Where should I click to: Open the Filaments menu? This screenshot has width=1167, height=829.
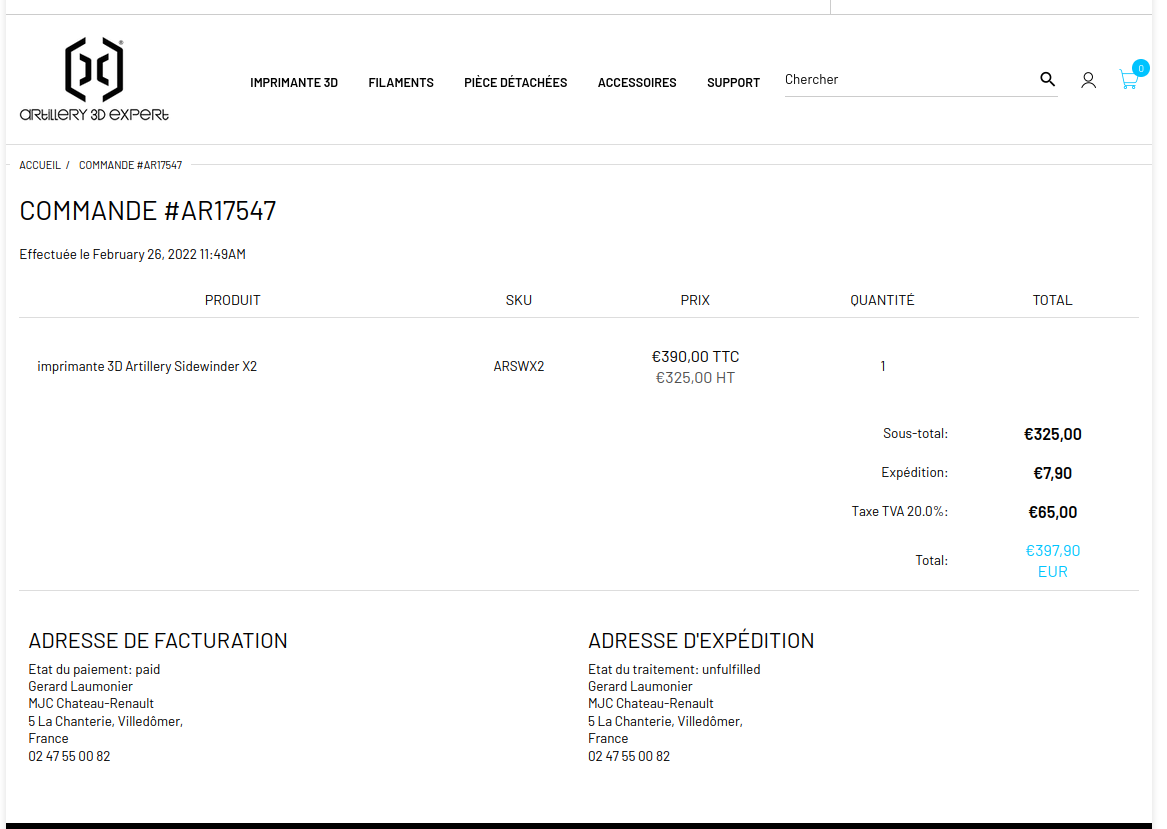[x=401, y=83]
